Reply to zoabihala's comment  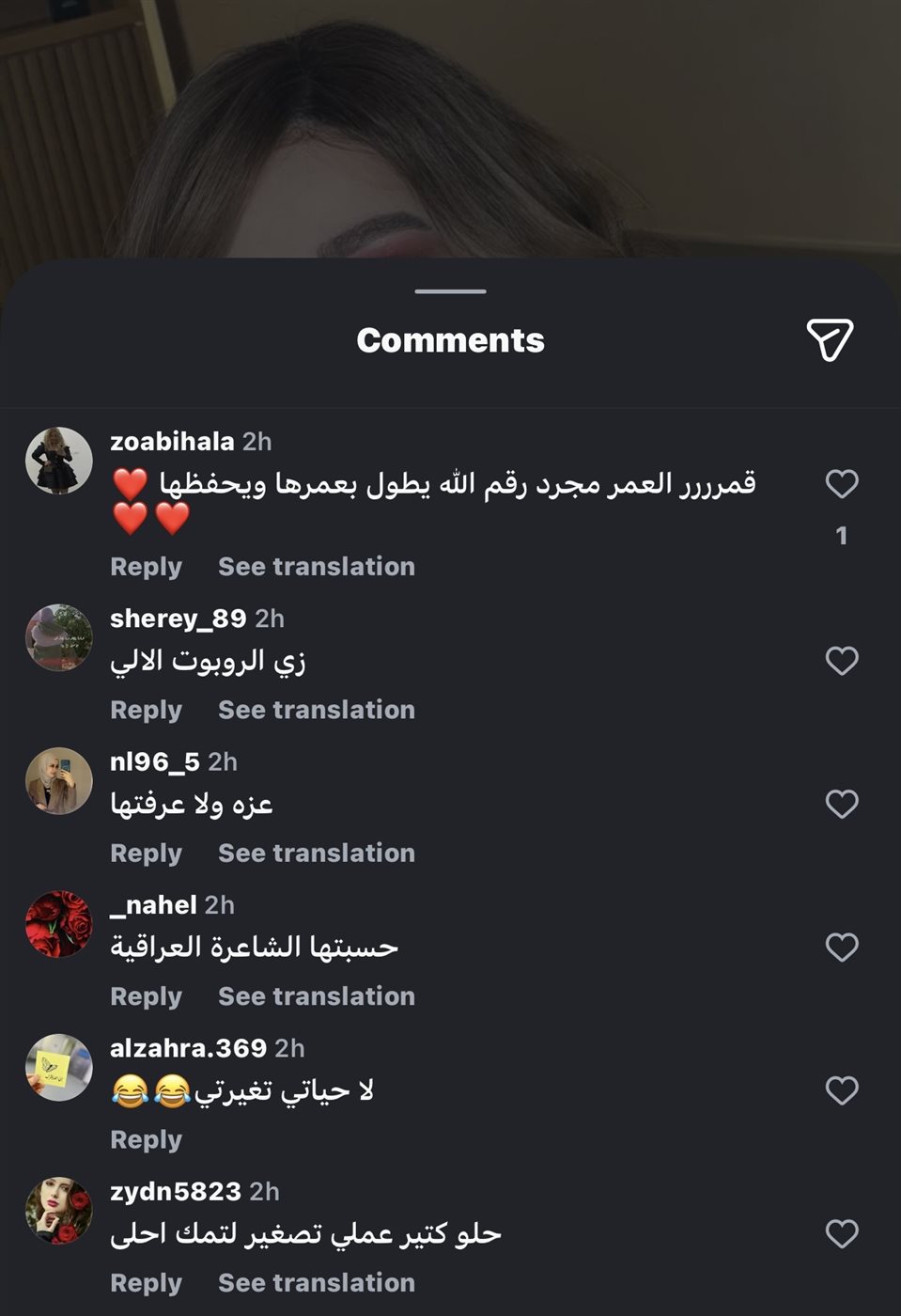[x=146, y=567]
